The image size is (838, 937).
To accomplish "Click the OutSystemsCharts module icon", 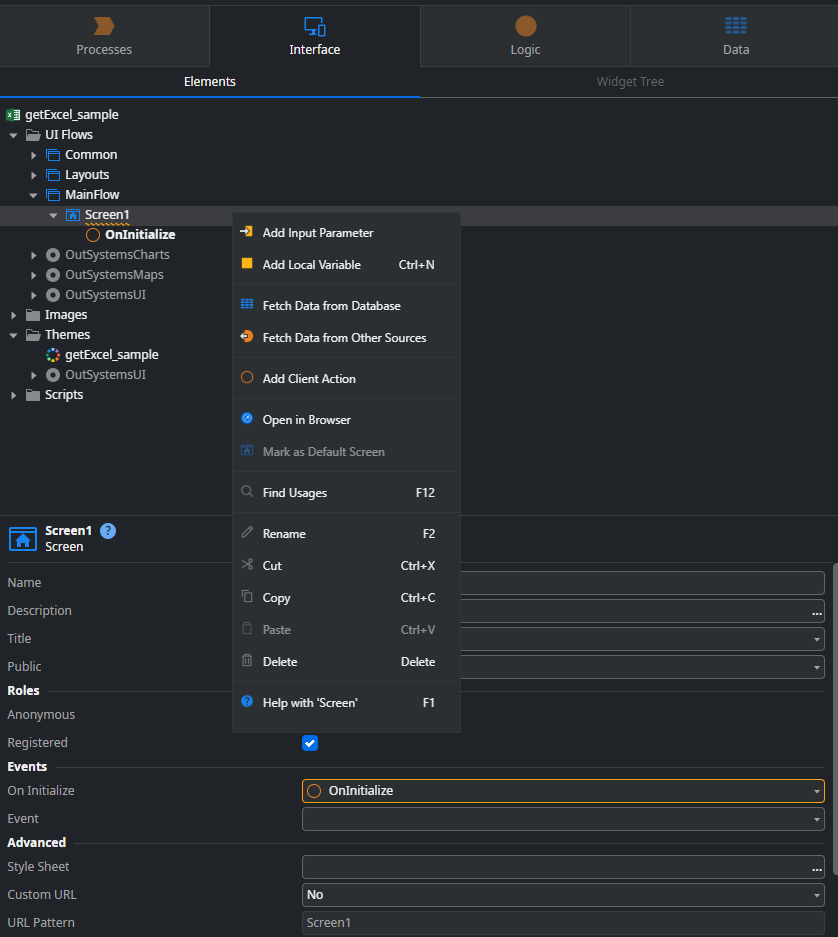I will tap(53, 255).
